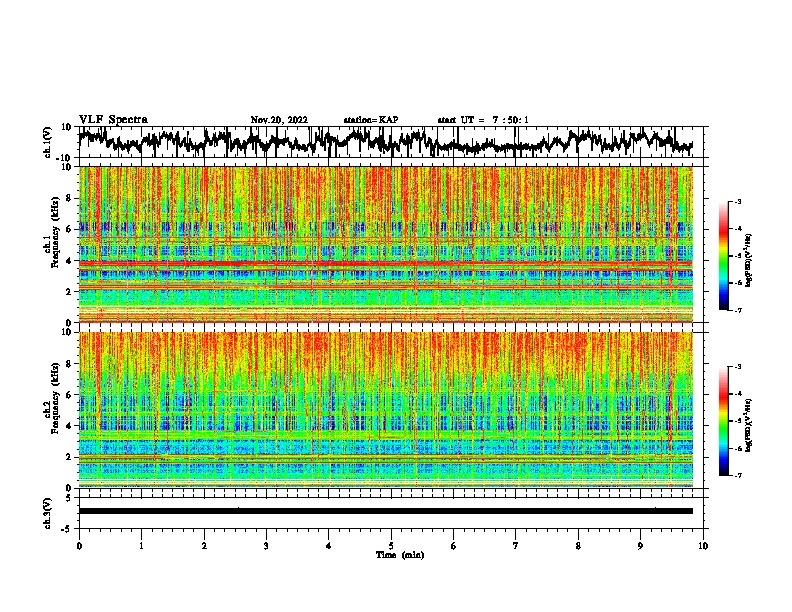Click the ch.1 spectrogram plot

[x=385, y=244]
